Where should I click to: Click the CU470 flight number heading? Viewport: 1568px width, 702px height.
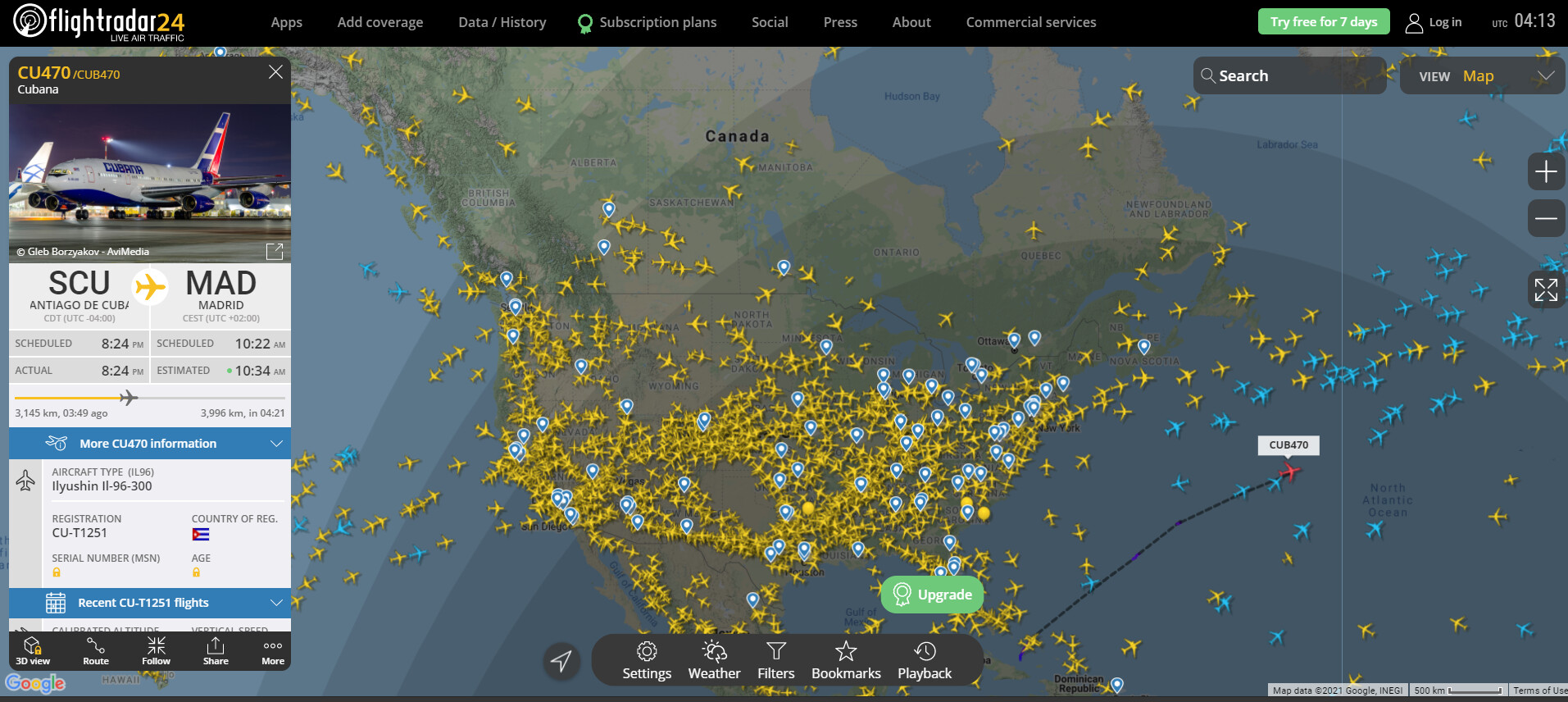tap(44, 73)
